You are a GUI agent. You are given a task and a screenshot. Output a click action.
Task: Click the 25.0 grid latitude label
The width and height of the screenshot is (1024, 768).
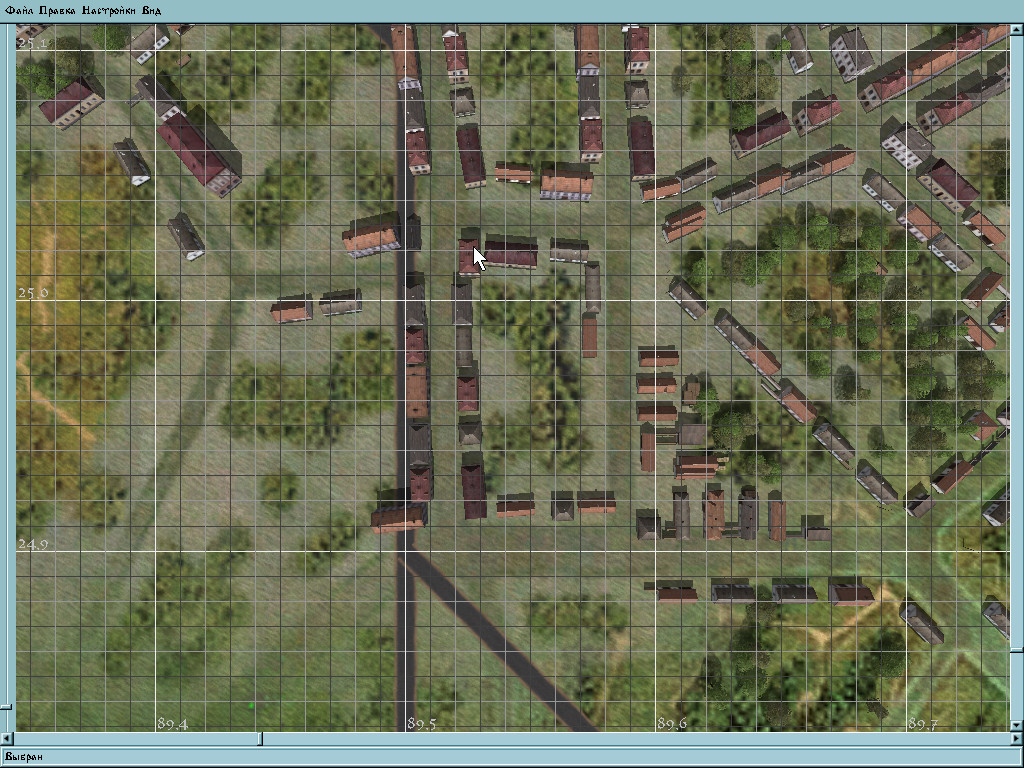click(33, 293)
